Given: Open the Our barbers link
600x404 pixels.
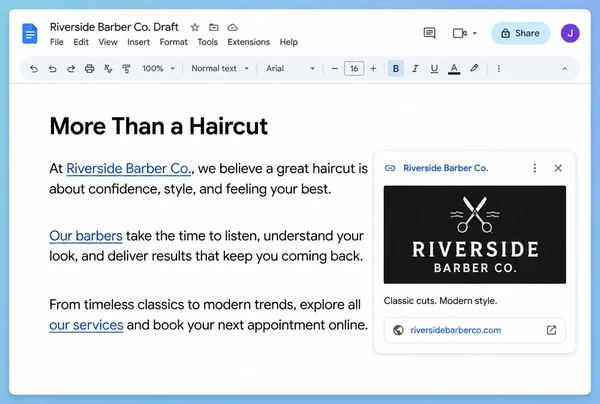Looking at the screenshot, I should coord(86,236).
